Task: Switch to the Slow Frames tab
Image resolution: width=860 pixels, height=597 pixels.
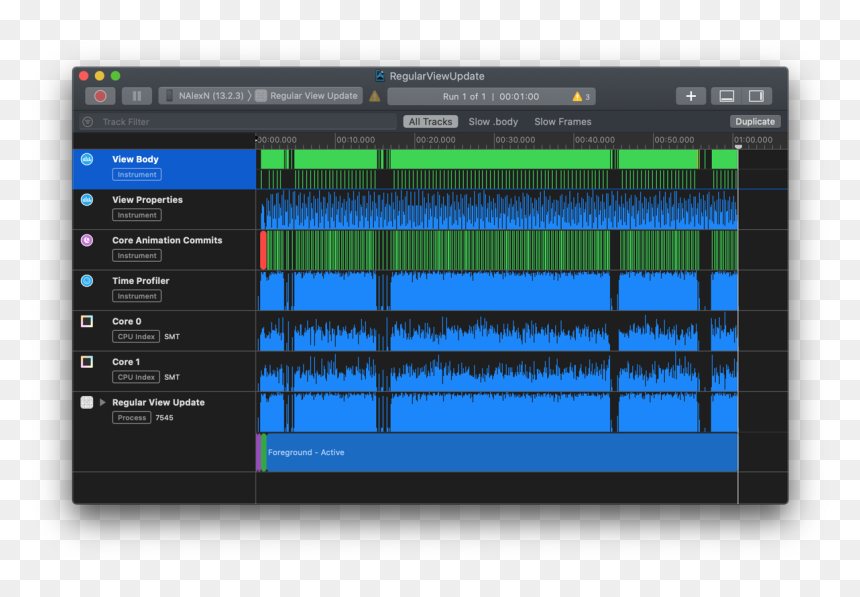Action: click(x=563, y=122)
